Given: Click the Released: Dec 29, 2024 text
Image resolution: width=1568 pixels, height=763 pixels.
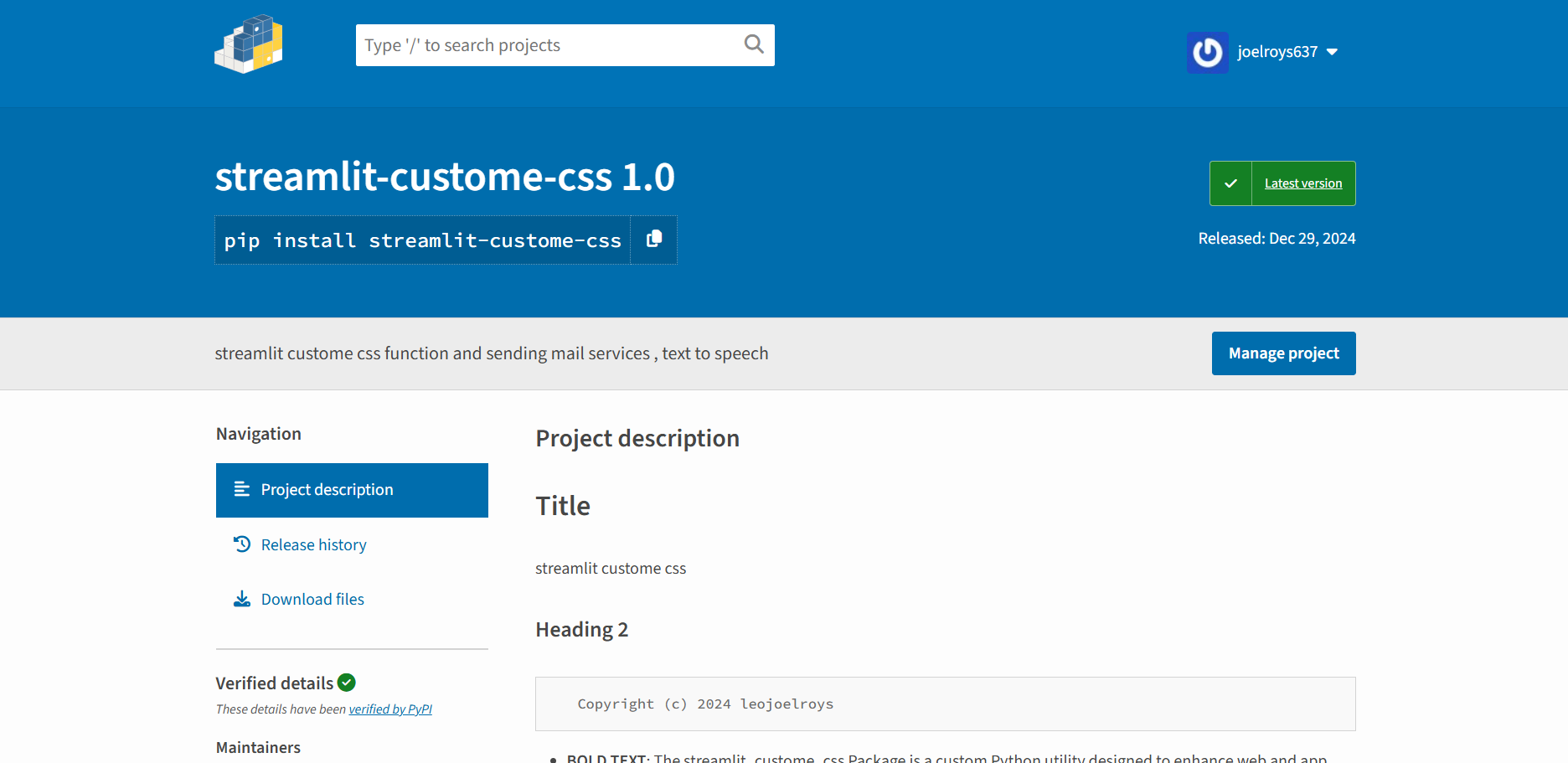Looking at the screenshot, I should point(1277,239).
